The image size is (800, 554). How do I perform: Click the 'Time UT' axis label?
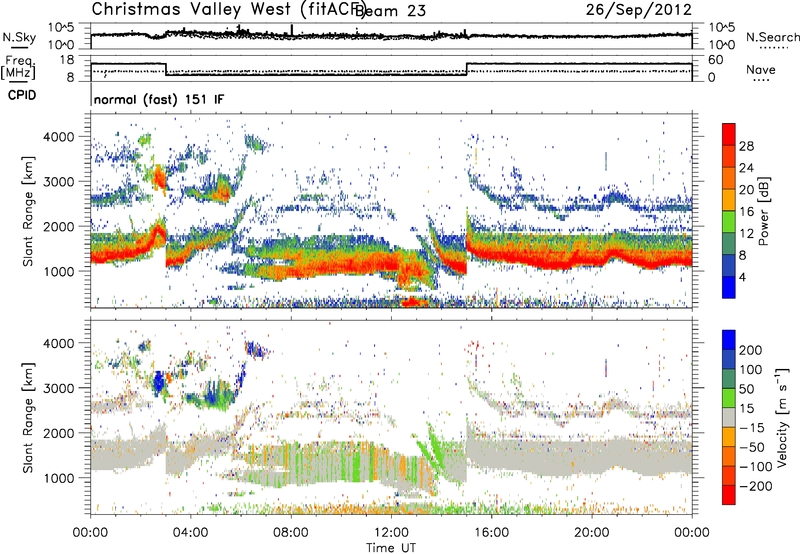tap(391, 547)
